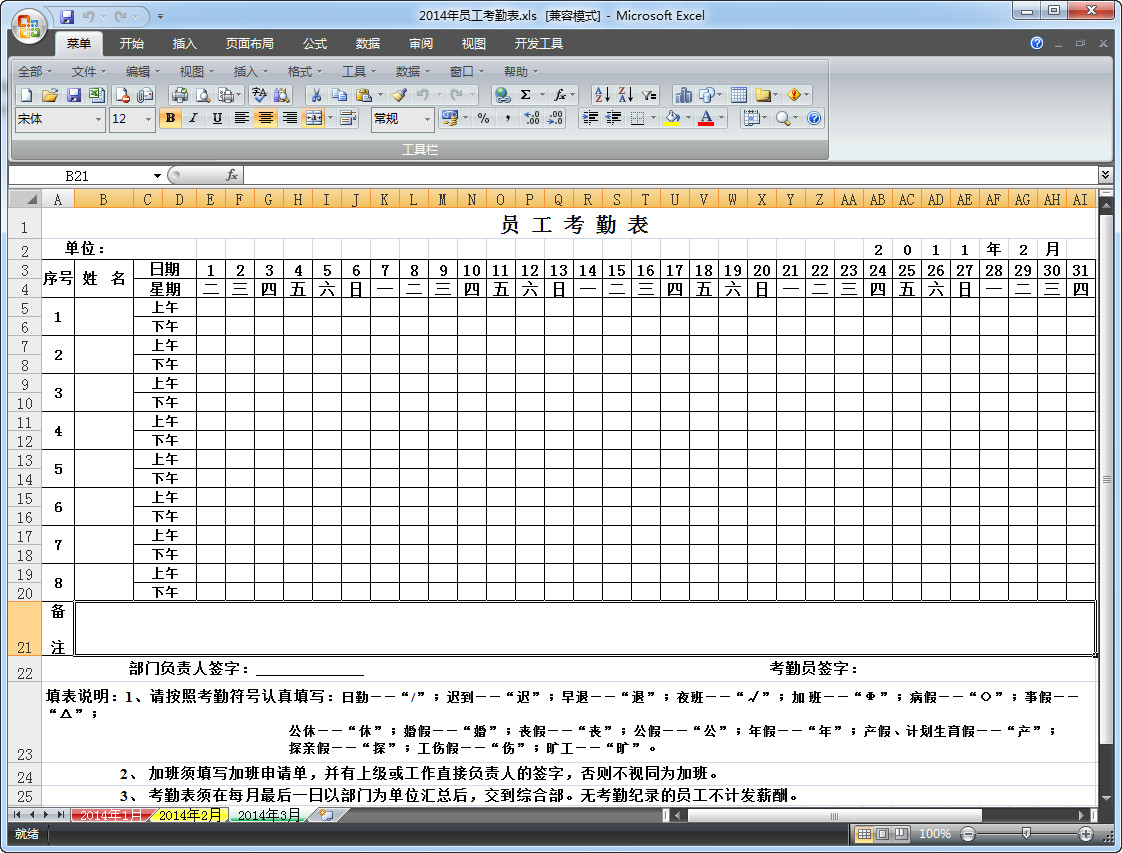This screenshot has height=853, width=1122.
Task: Apply percent style with % icon
Action: (x=484, y=118)
